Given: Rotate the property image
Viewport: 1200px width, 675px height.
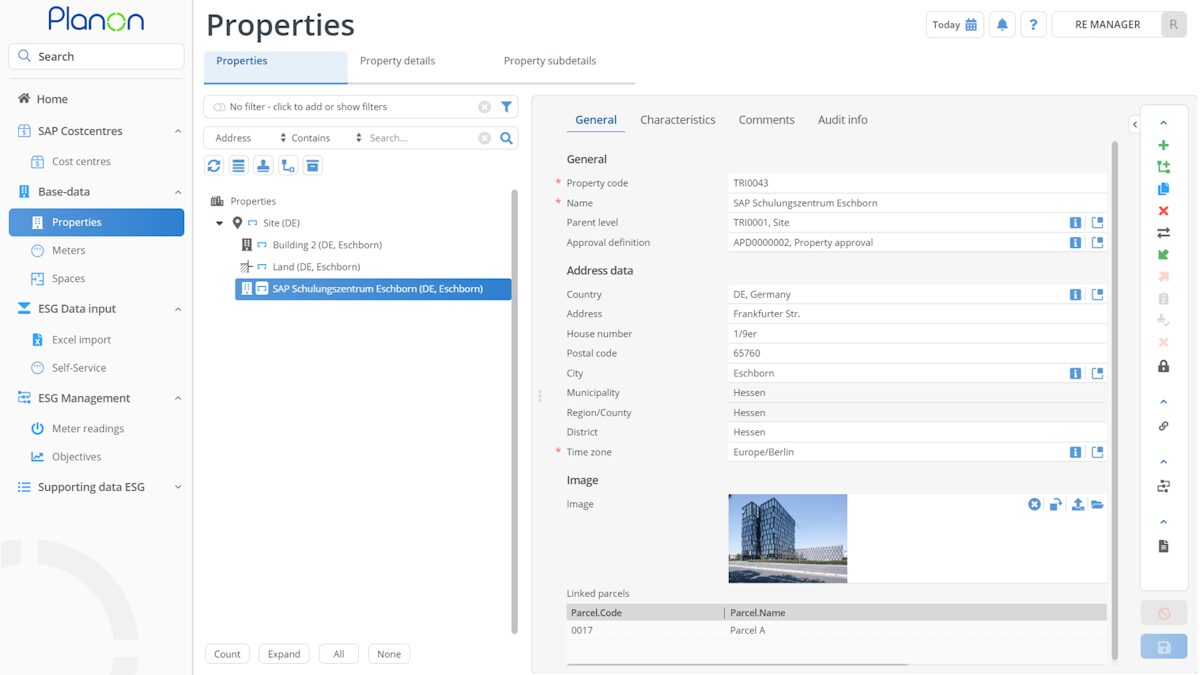Looking at the screenshot, I should pyautogui.click(x=1055, y=504).
